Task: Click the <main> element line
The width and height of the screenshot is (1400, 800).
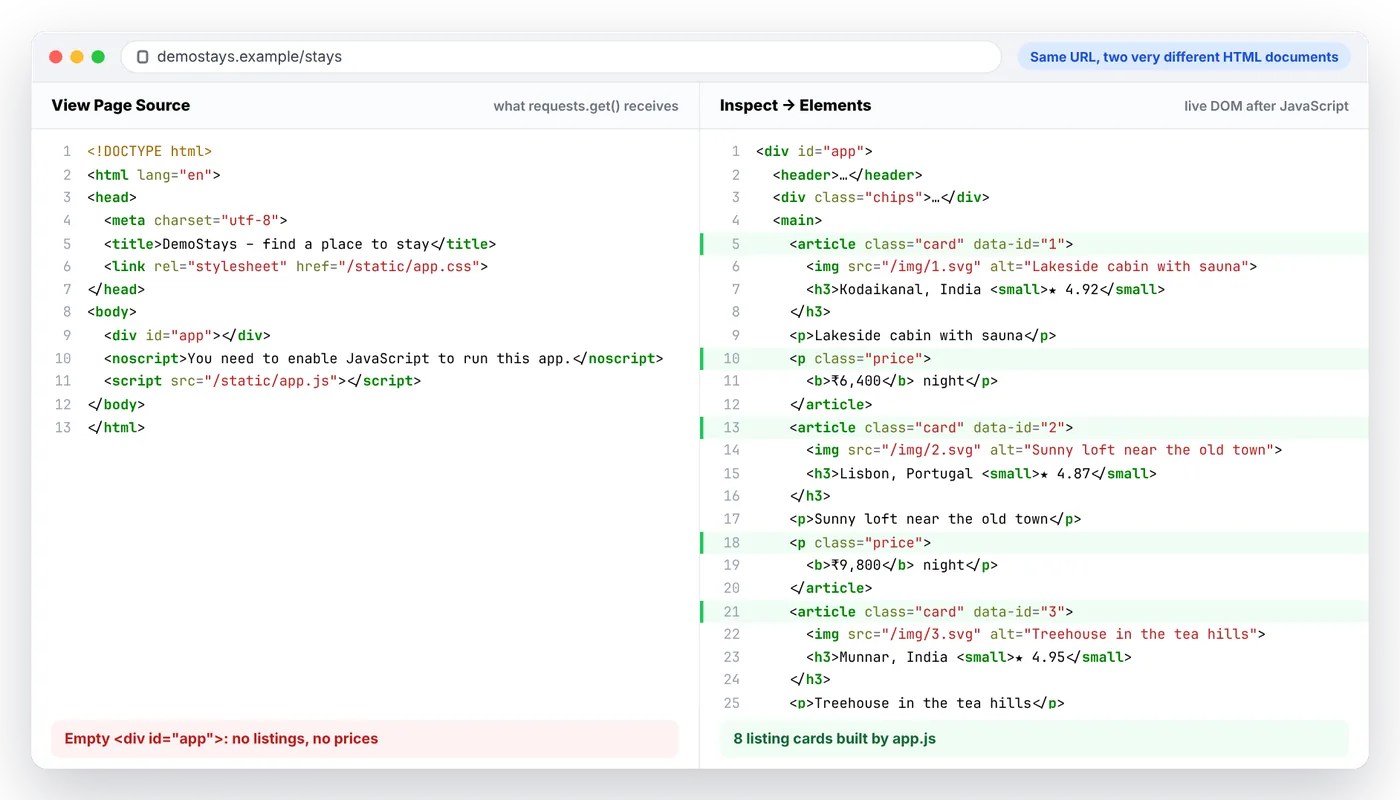Action: [x=798, y=220]
